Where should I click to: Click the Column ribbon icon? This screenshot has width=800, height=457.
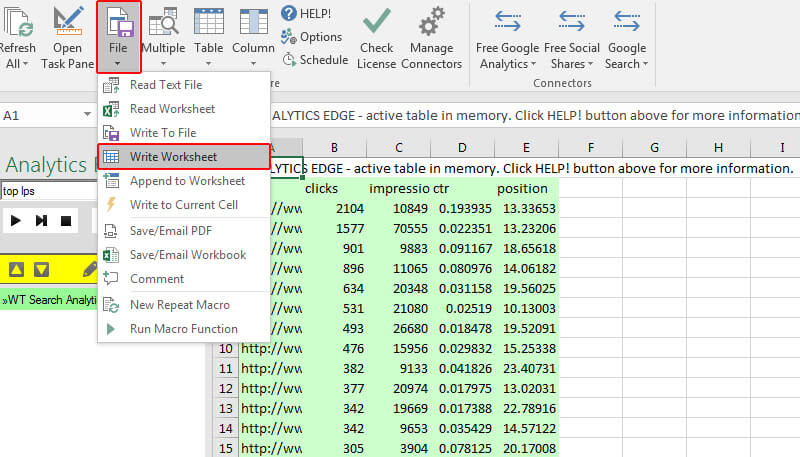(x=254, y=21)
